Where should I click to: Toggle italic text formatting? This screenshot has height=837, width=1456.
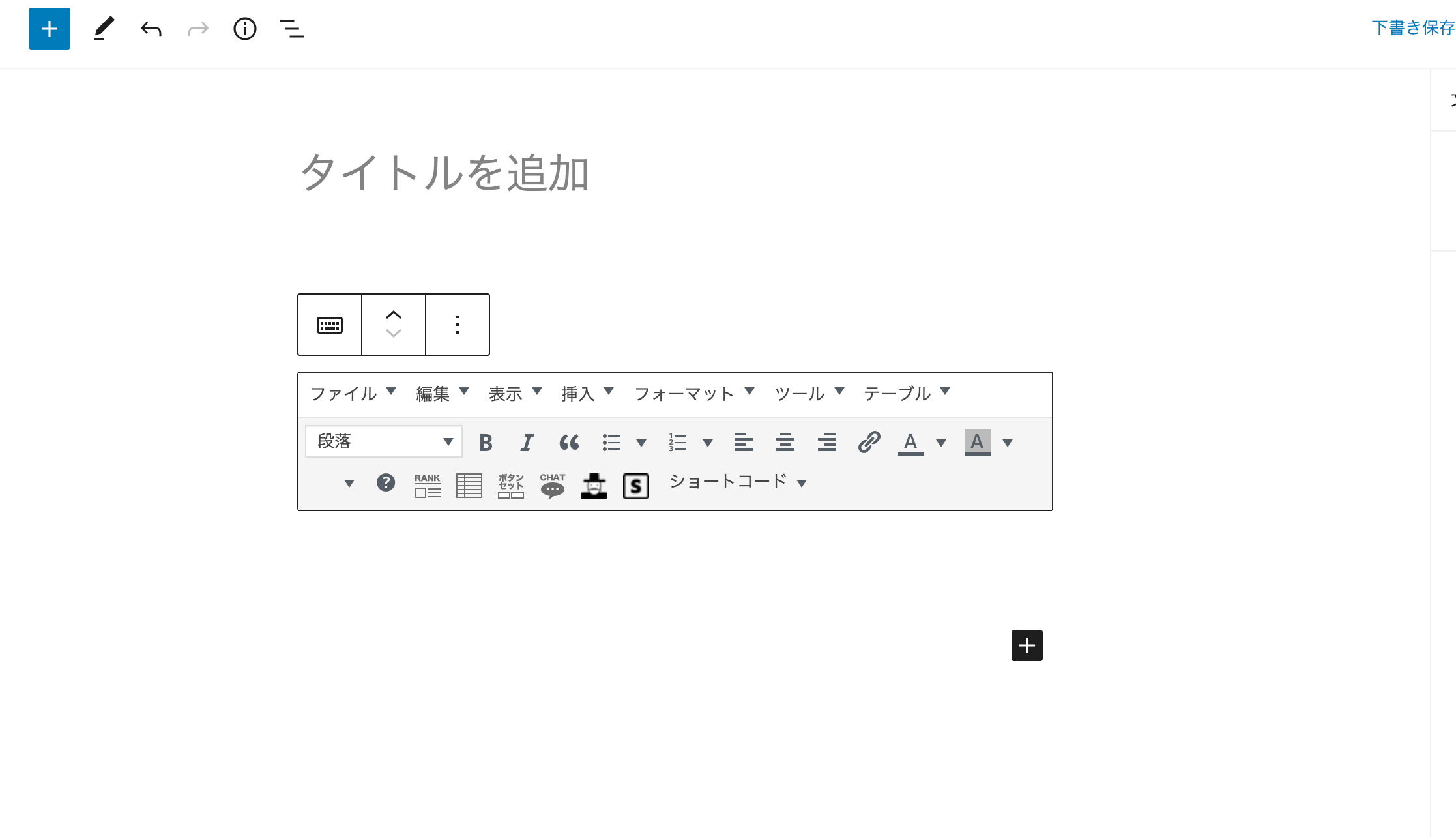(x=527, y=443)
